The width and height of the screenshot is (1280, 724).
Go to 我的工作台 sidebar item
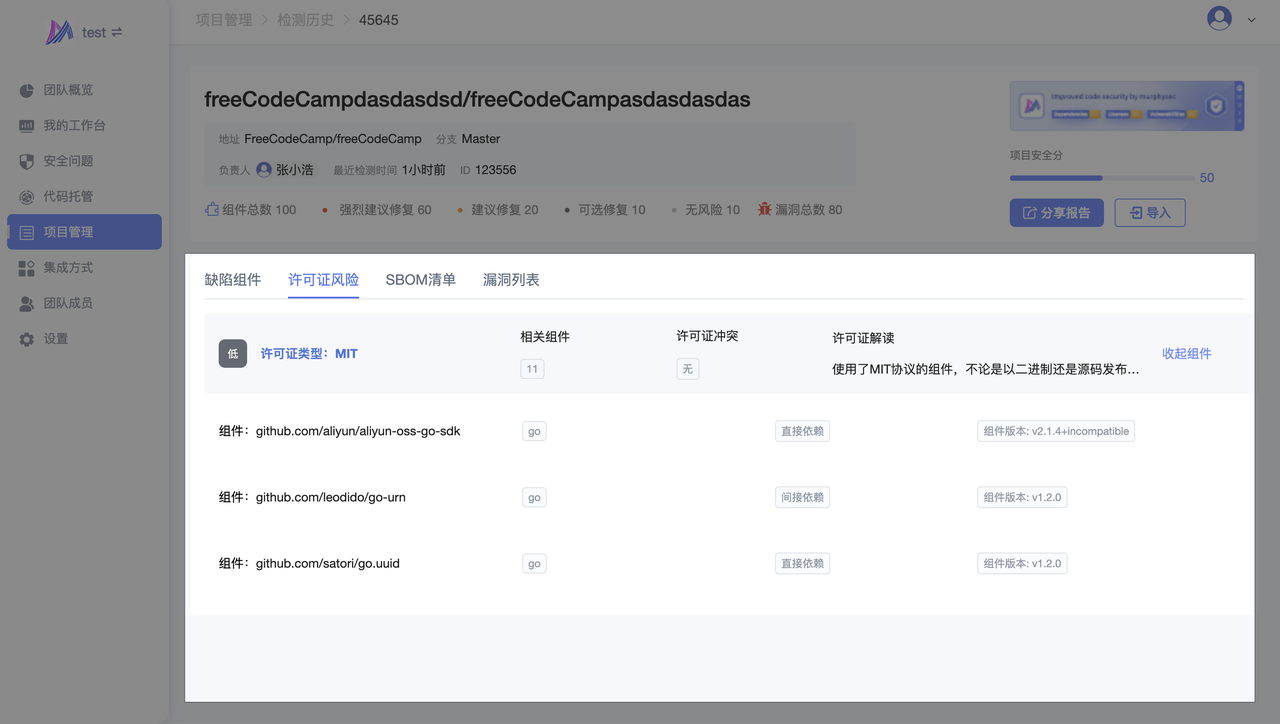[x=74, y=126]
